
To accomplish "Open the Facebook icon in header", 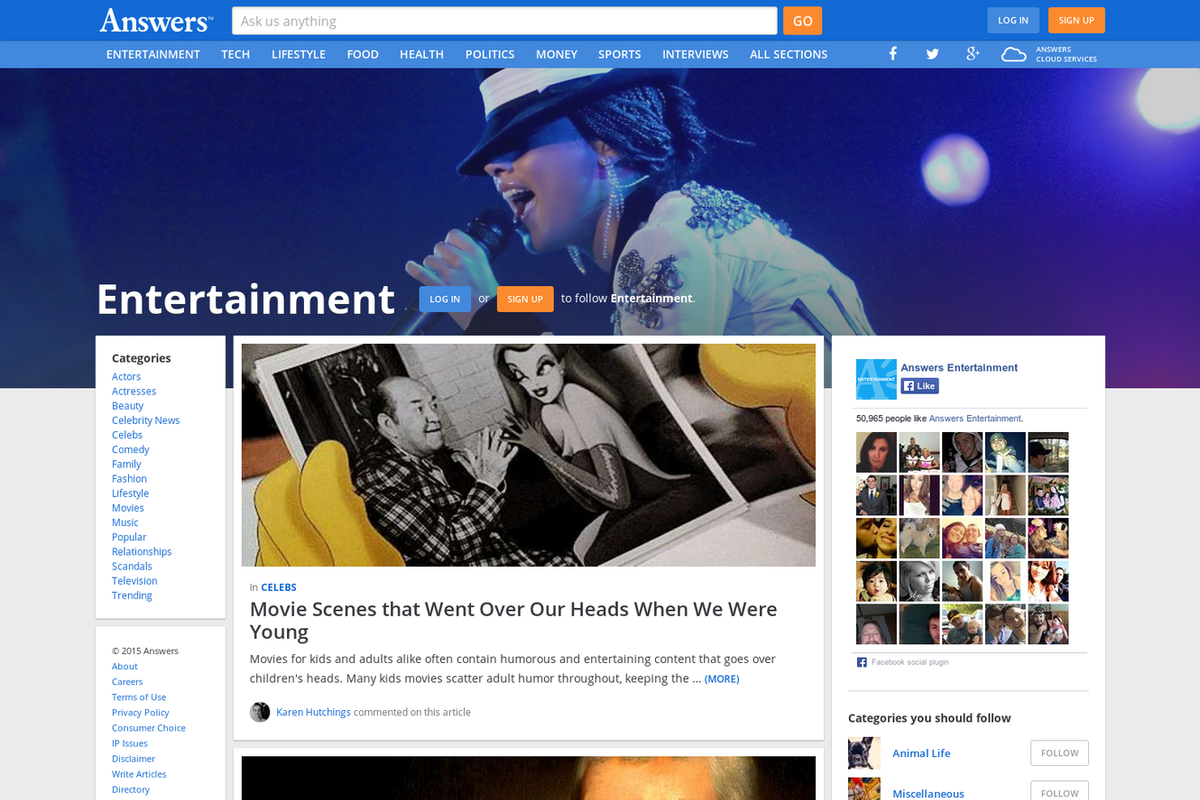I will point(893,54).
